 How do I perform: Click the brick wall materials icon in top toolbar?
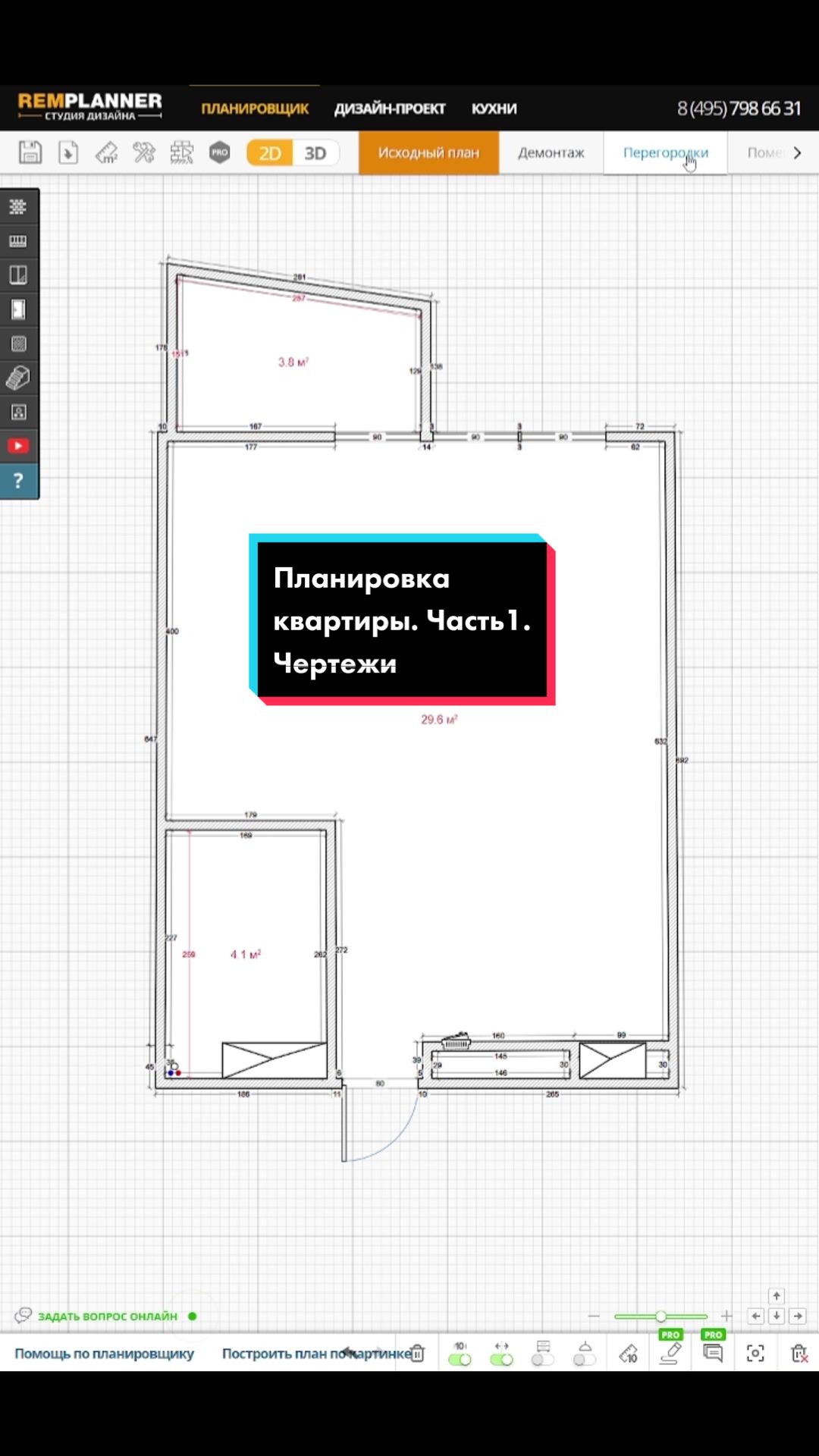pyautogui.click(x=182, y=152)
